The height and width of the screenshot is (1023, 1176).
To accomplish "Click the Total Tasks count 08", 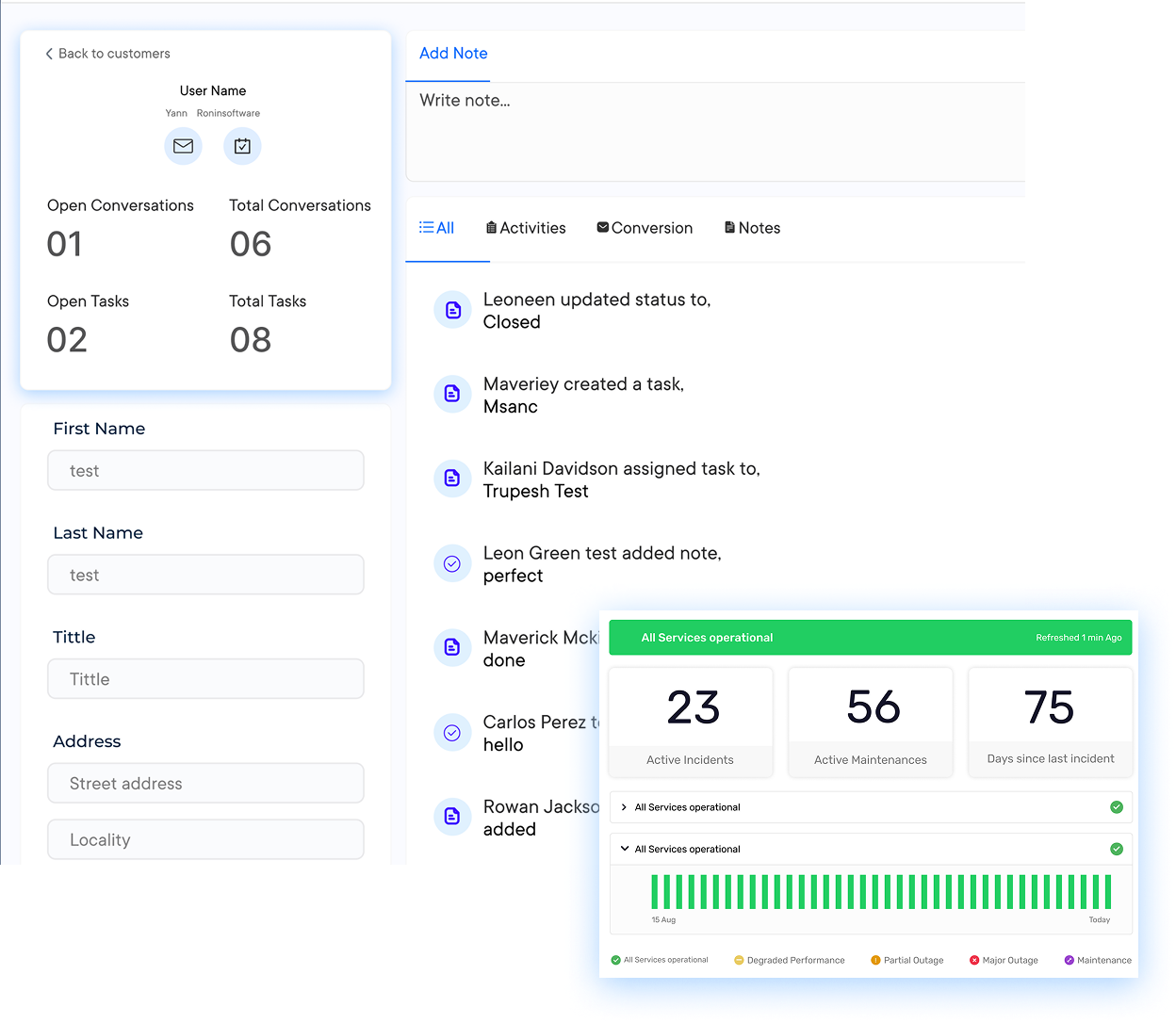I will point(251,340).
